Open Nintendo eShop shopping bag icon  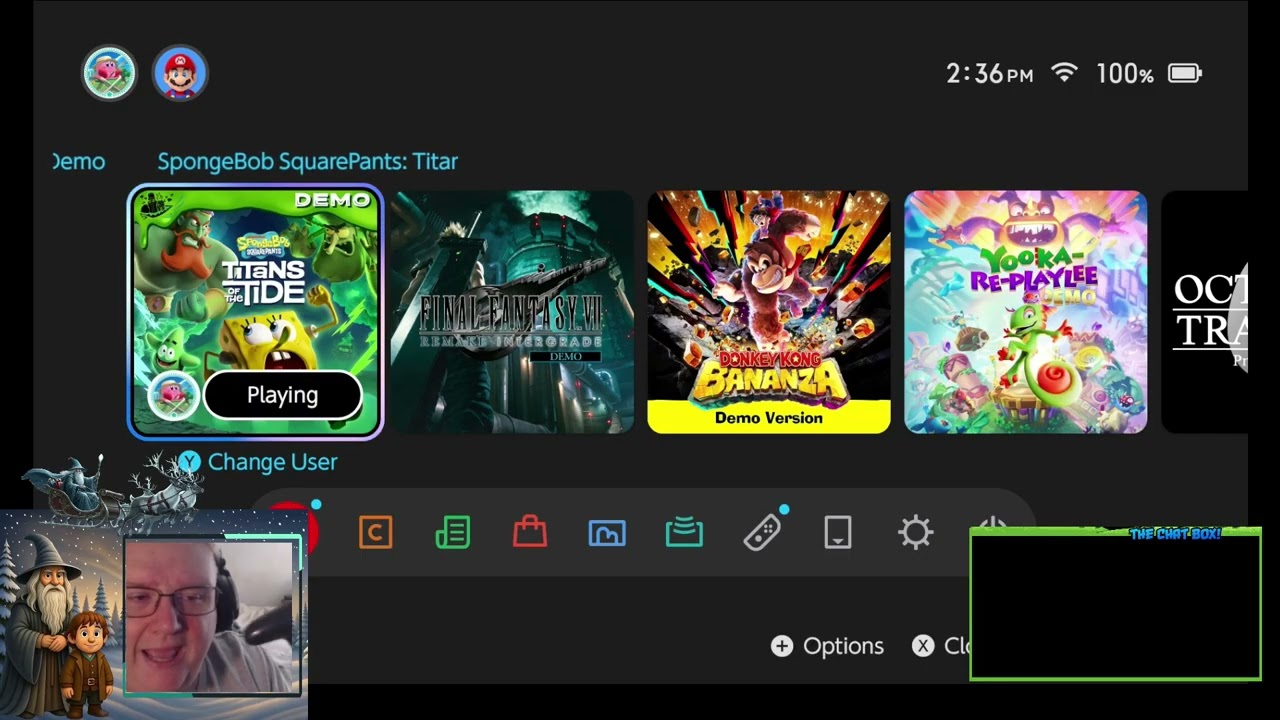tap(530, 531)
